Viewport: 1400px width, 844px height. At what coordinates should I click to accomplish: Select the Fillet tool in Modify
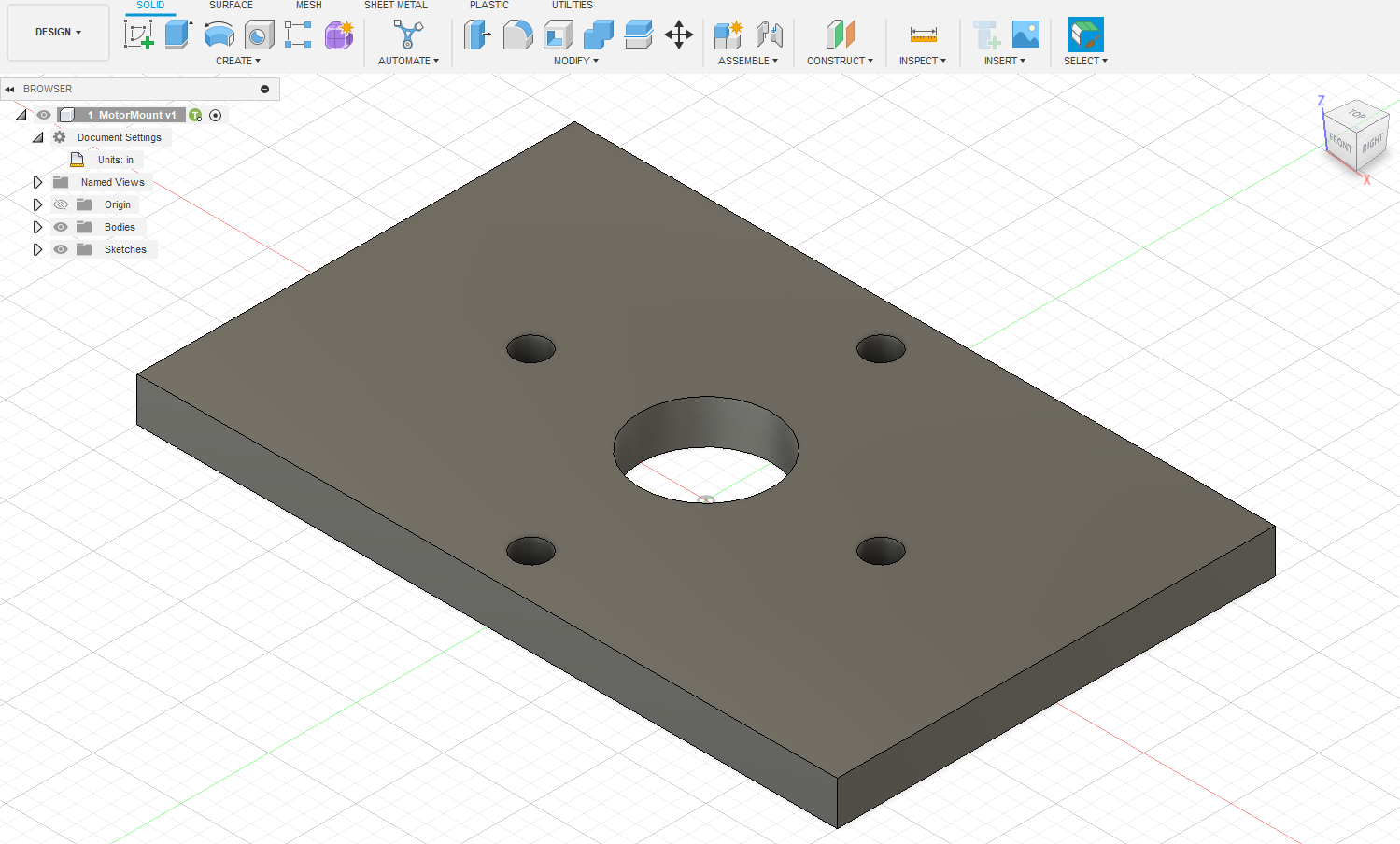coord(517,35)
